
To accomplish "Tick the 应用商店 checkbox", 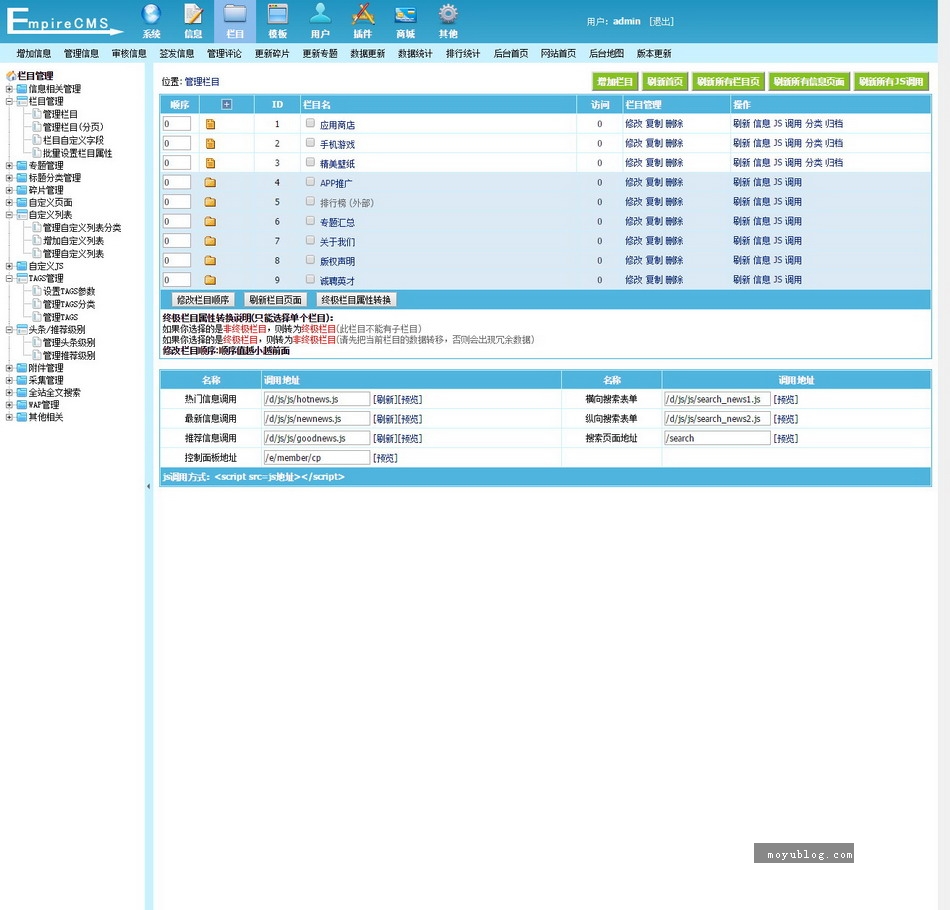I will (x=310, y=123).
